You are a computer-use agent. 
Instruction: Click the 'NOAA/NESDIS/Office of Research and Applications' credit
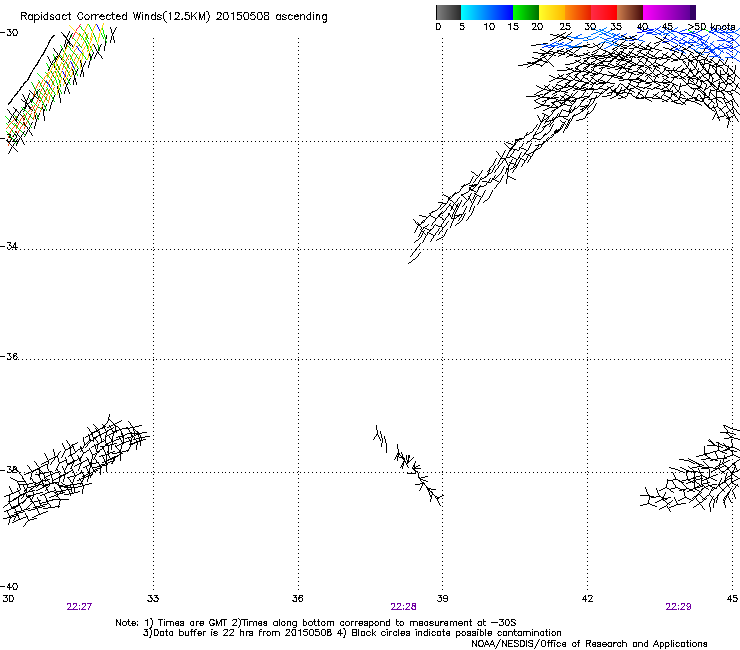[589, 644]
